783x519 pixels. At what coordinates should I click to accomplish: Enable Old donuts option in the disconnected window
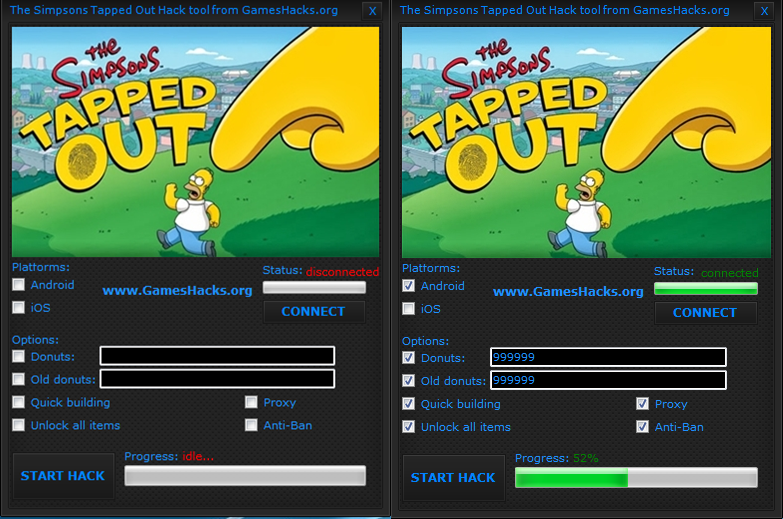pos(18,379)
